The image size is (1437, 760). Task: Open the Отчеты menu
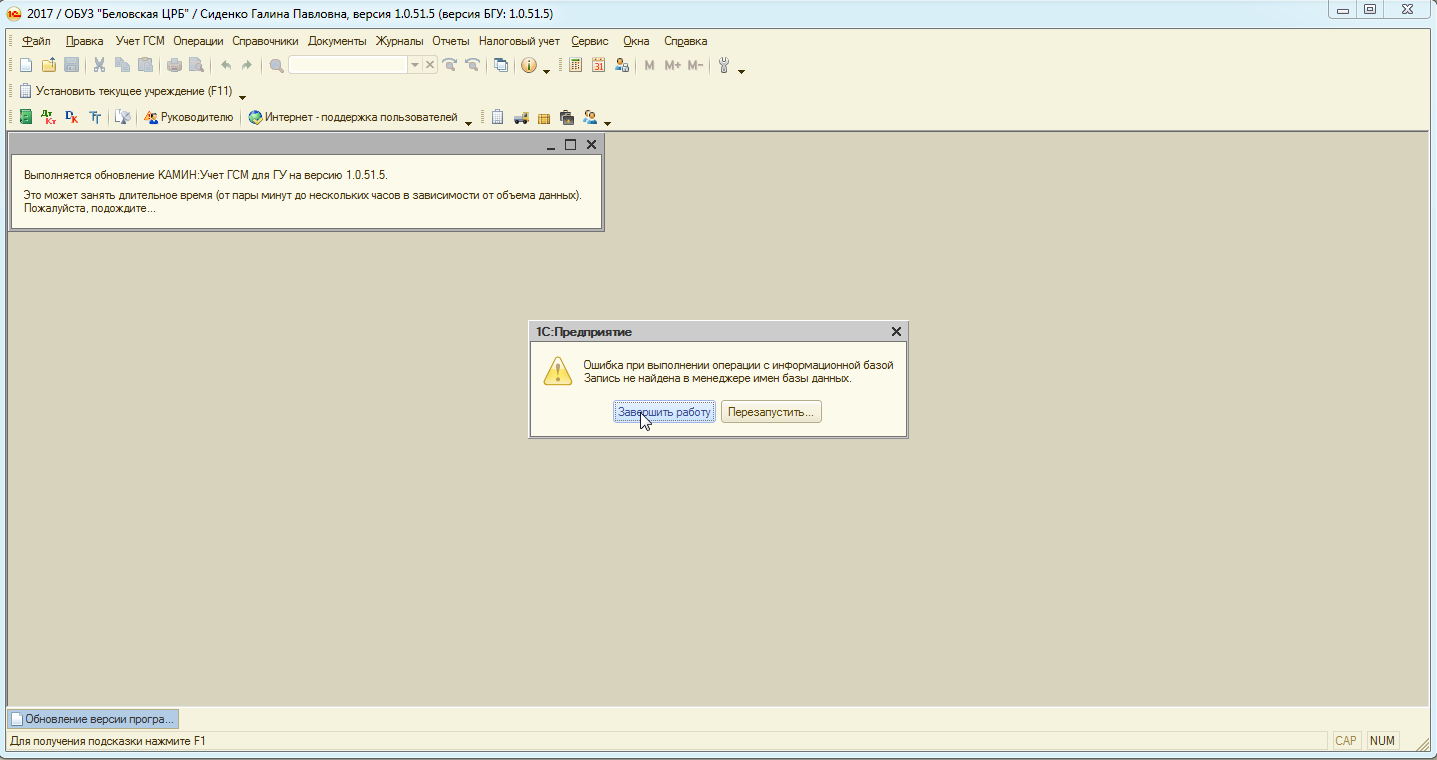(451, 41)
